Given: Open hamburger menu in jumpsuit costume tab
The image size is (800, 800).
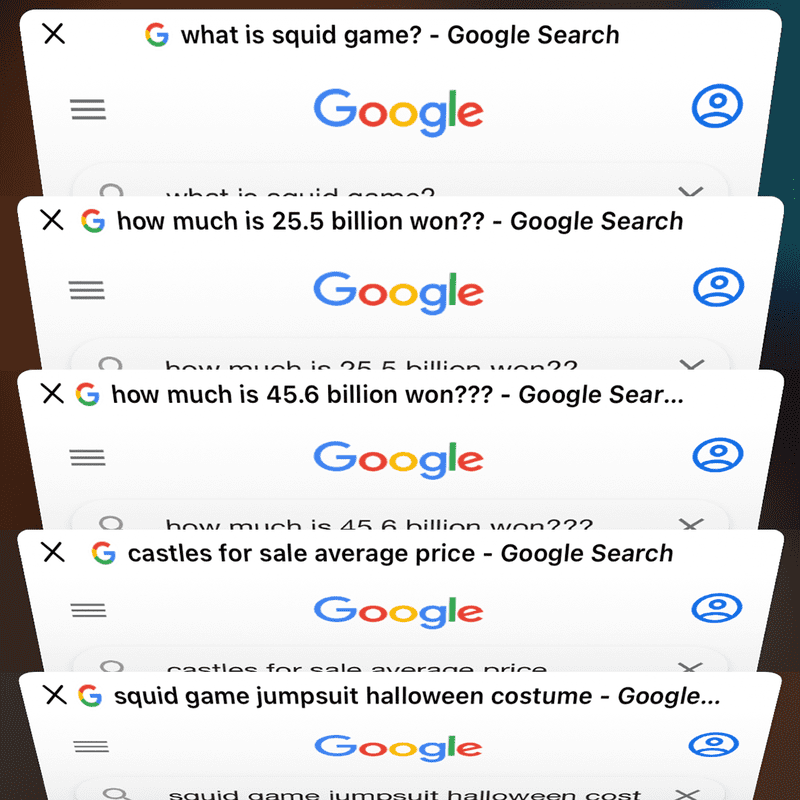Looking at the screenshot, I should [x=91, y=746].
